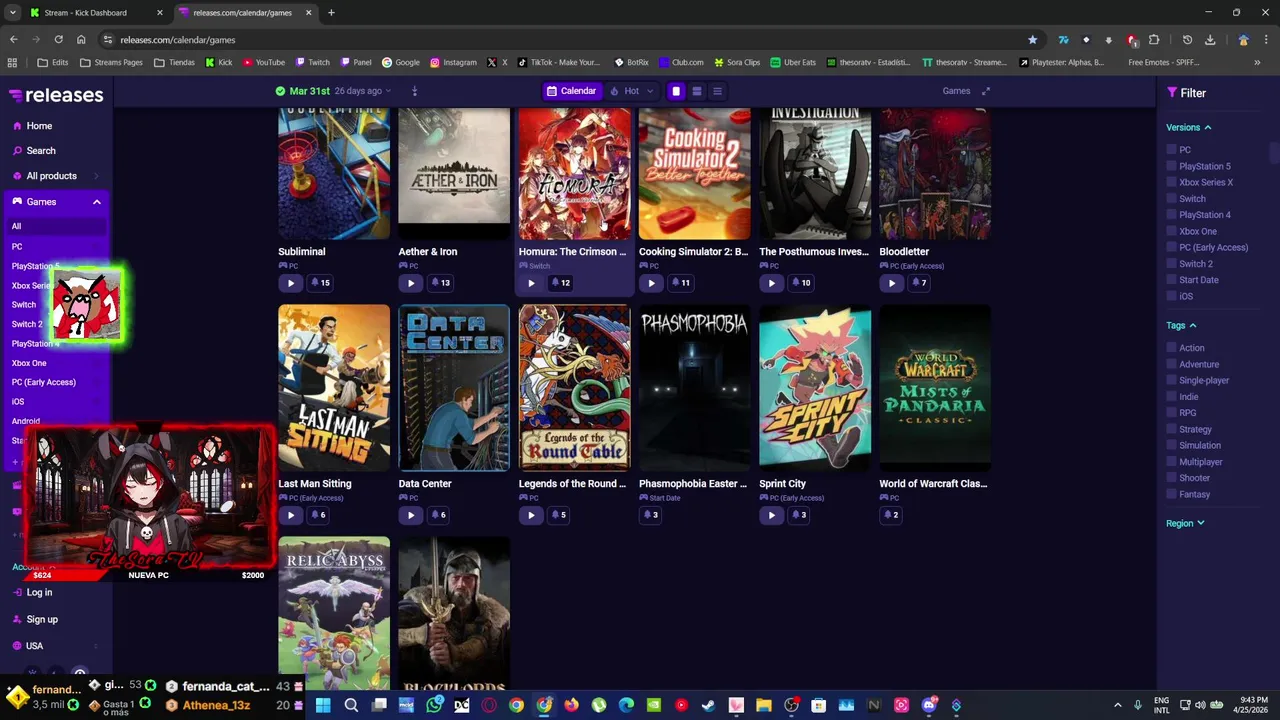Open Last Man Sitting title link
The height and width of the screenshot is (720, 1280).
pos(314,484)
